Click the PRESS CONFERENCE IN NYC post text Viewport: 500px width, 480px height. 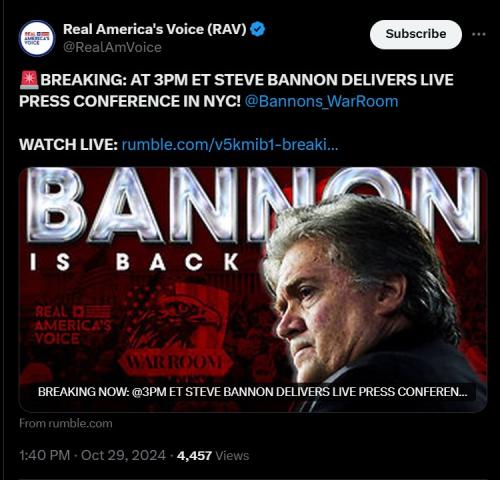[x=130, y=101]
